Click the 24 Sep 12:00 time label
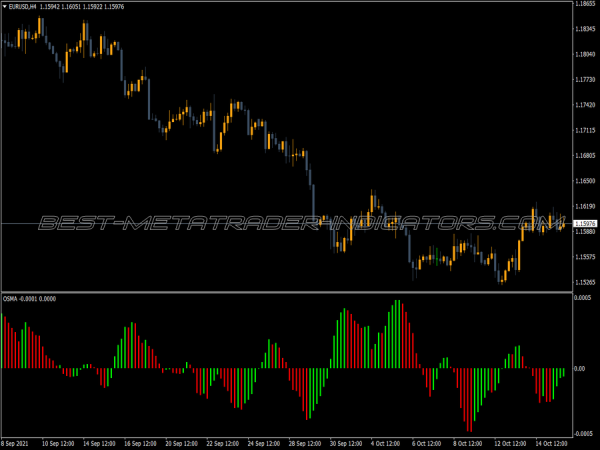The image size is (600, 450). pos(264,444)
